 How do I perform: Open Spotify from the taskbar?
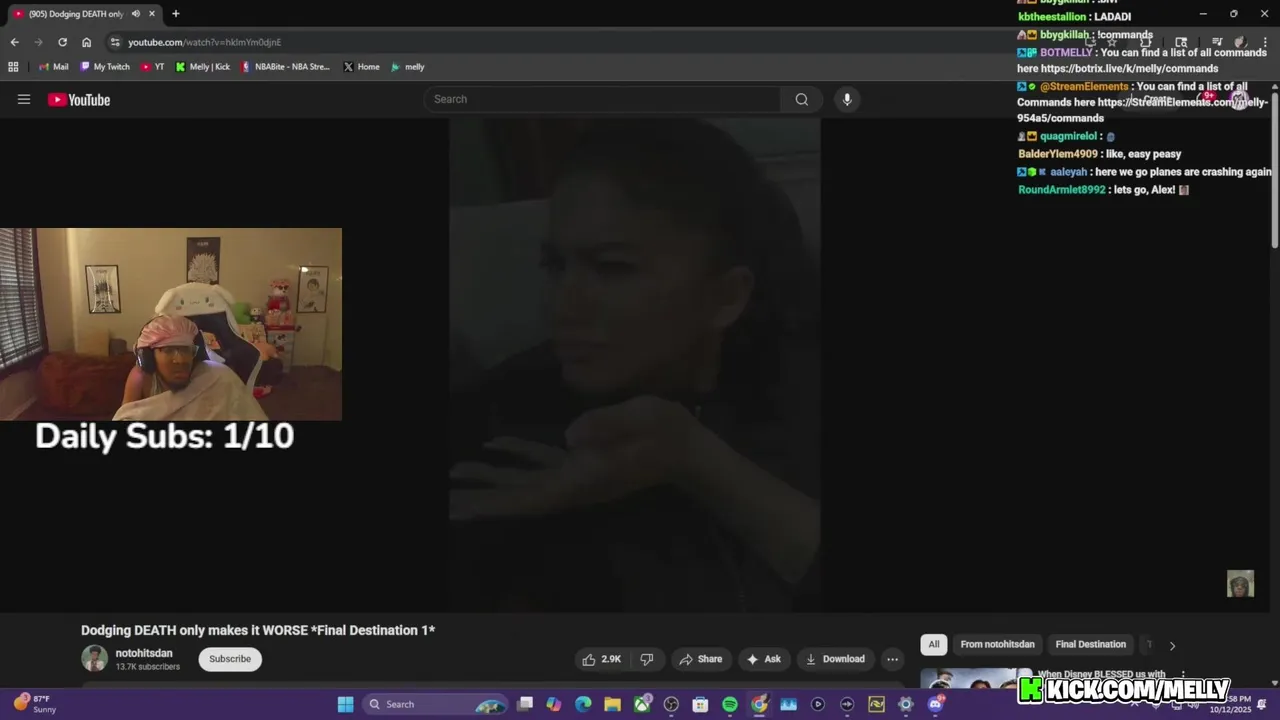point(730,704)
